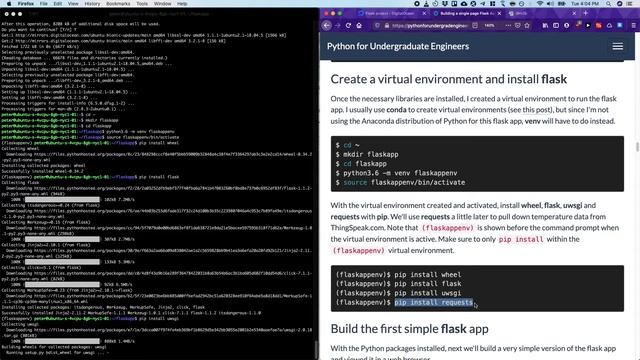This screenshot has height=360, width=640.
Task: Click 'Create a virtual environment and install flask' heading
Action: [x=449, y=79]
